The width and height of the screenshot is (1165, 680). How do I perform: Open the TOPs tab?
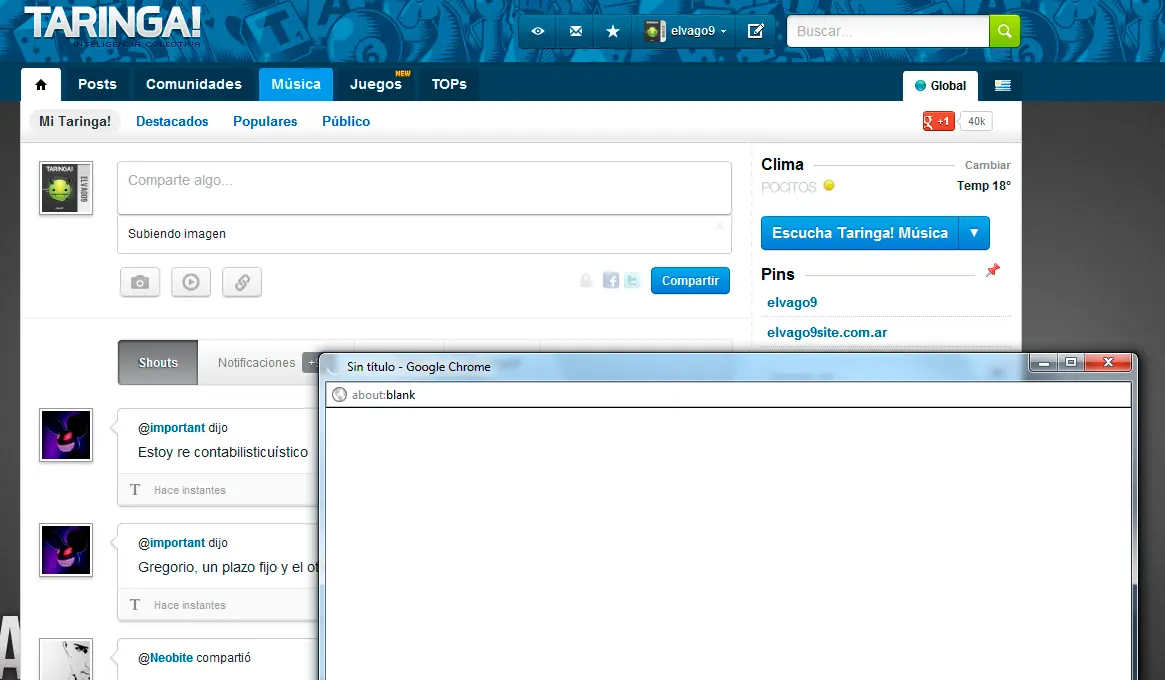coord(450,85)
